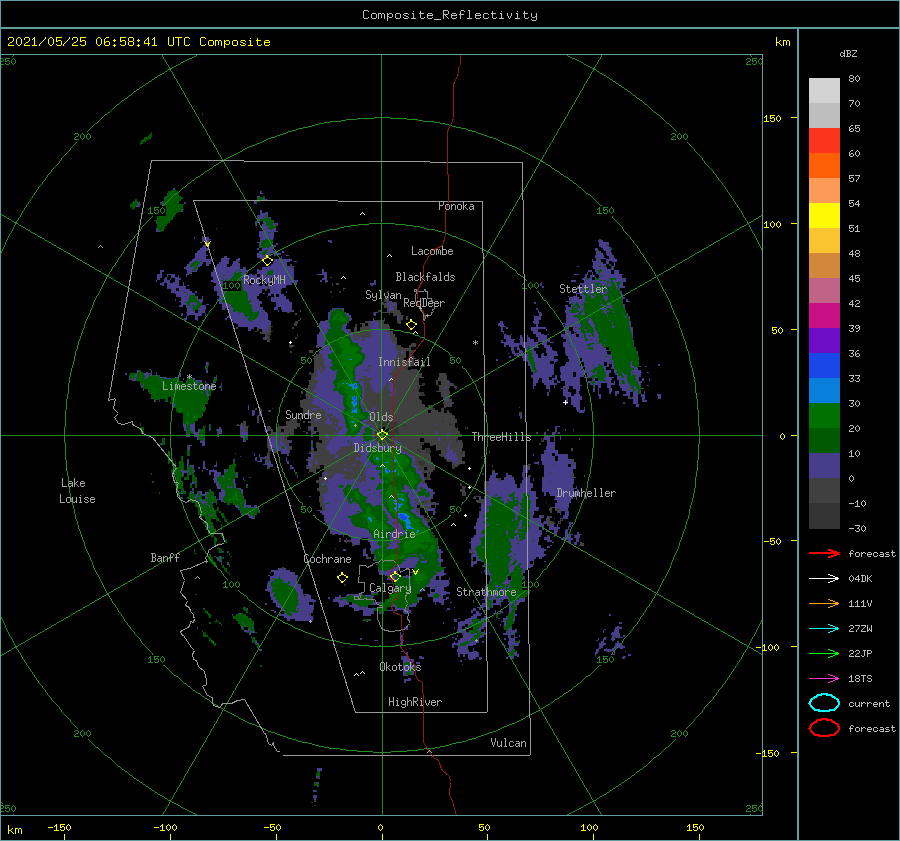Click the yellow diamond marker below RedDeer

tap(411, 325)
